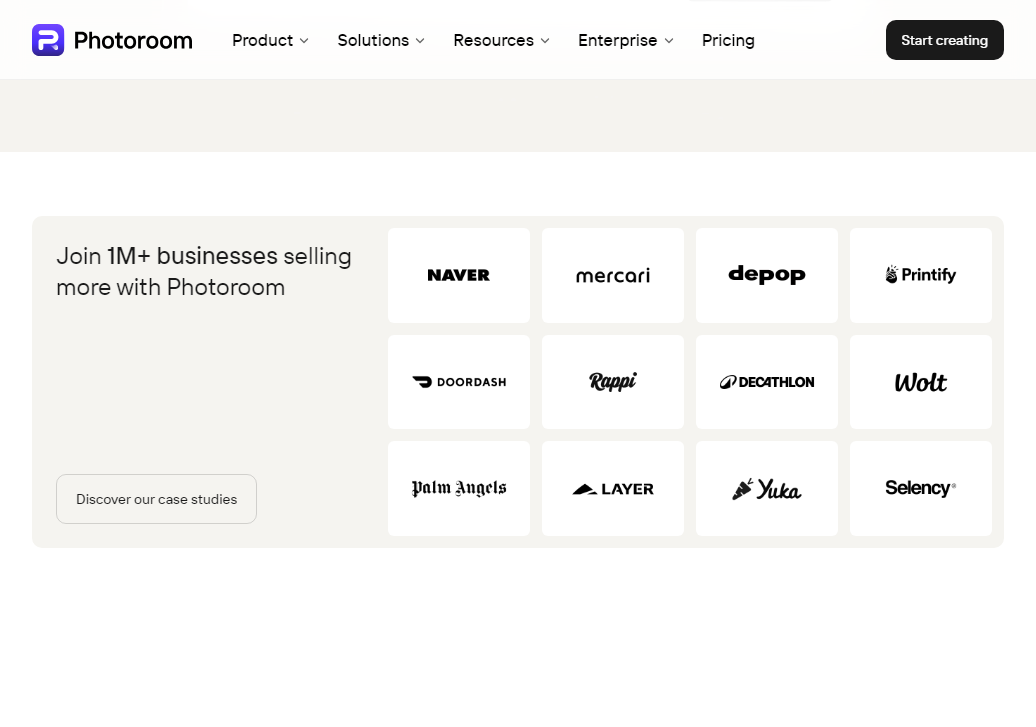Click the DoorDash logo icon
The width and height of the screenshot is (1036, 727).
coord(422,381)
